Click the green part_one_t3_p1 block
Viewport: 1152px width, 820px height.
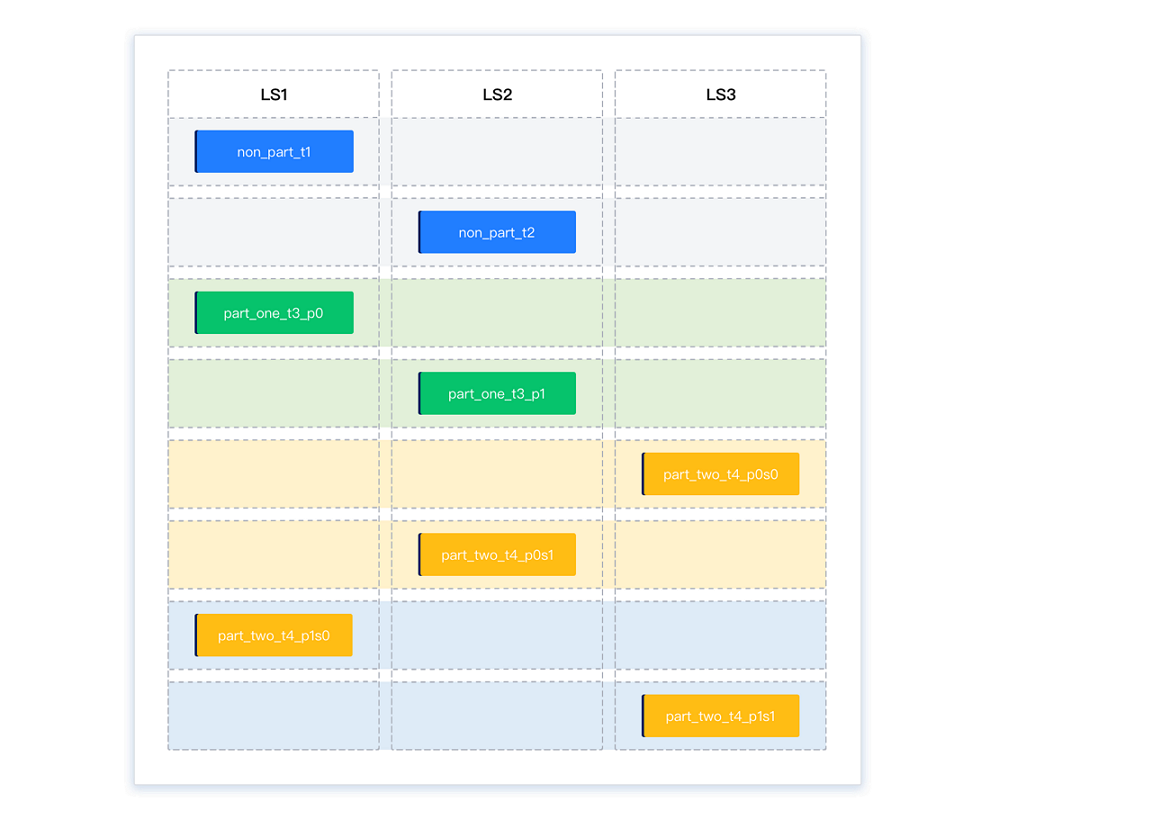click(x=497, y=393)
